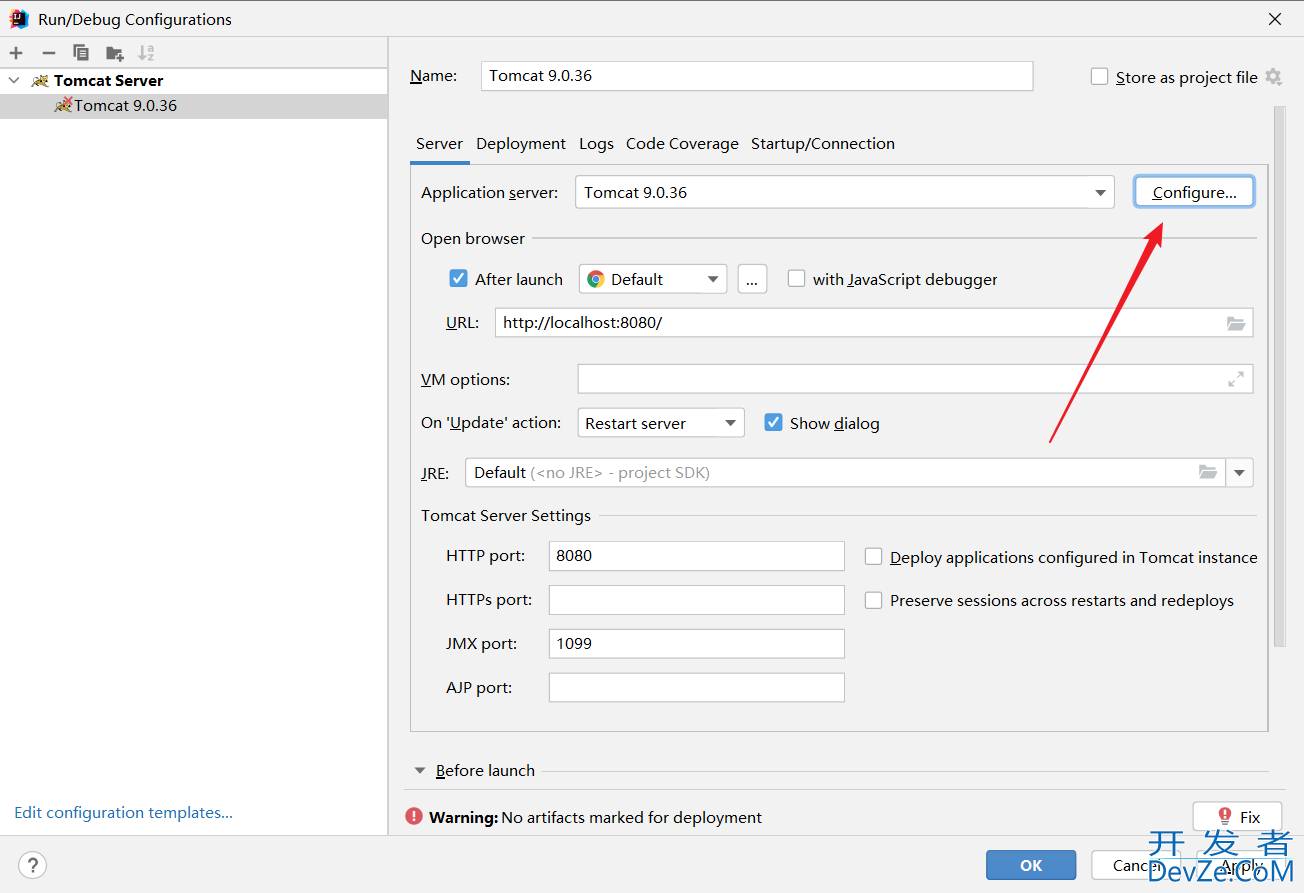Uncheck Show dialog checkbox
Screen dimensions: 1304x893
click(773, 423)
